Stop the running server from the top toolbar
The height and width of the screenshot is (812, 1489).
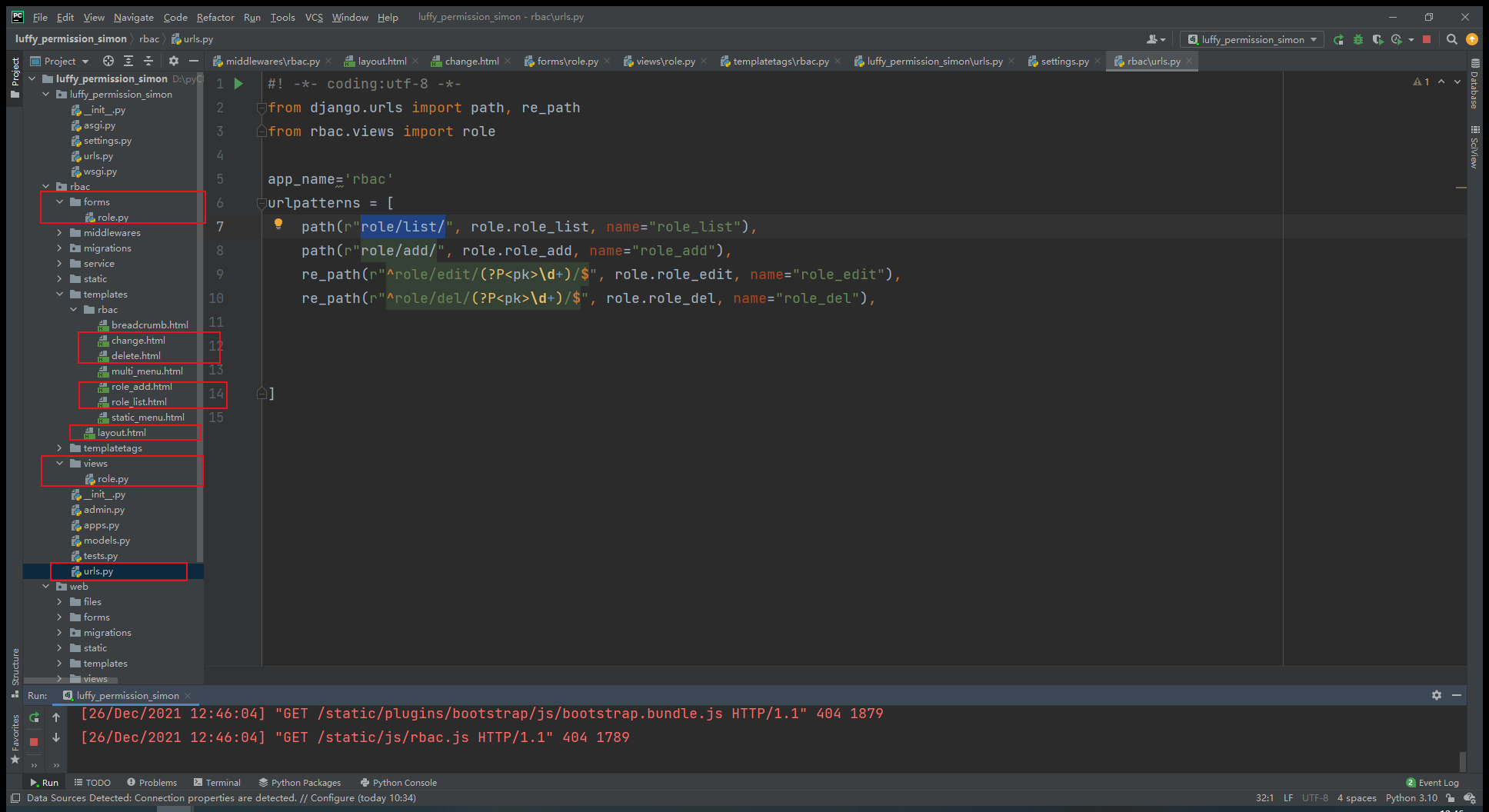click(1427, 39)
